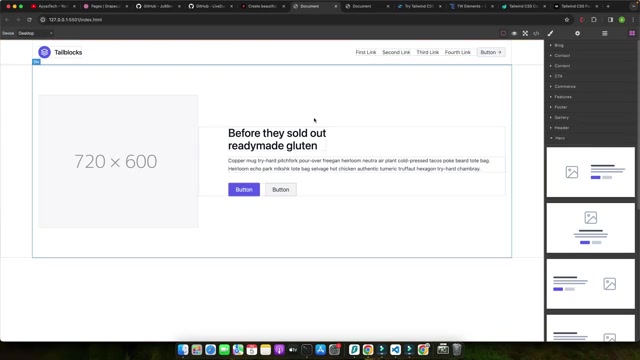Click the purple Button in hero

coord(244,189)
